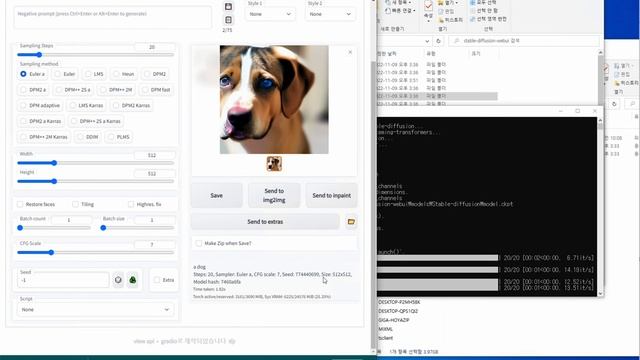Check Make Zip when Save

[199, 243]
